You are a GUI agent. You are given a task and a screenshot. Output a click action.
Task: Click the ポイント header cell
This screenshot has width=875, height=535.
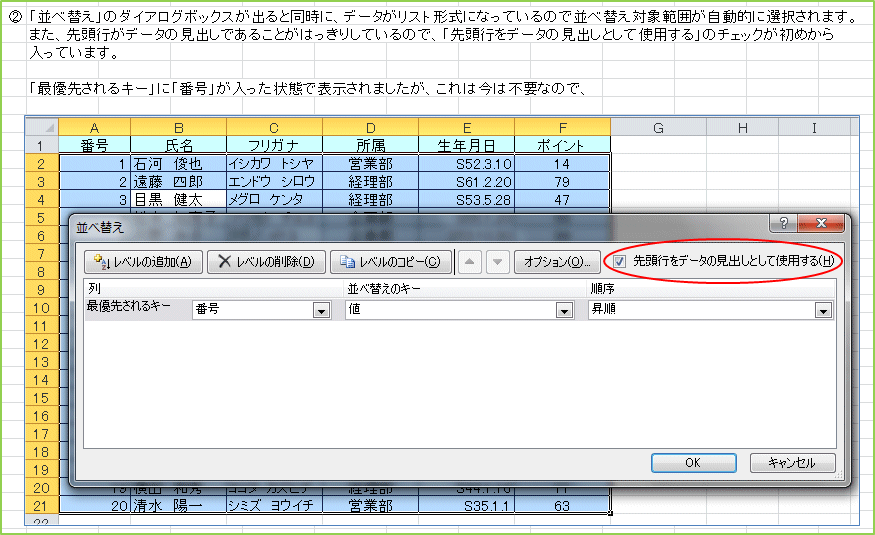[562, 146]
